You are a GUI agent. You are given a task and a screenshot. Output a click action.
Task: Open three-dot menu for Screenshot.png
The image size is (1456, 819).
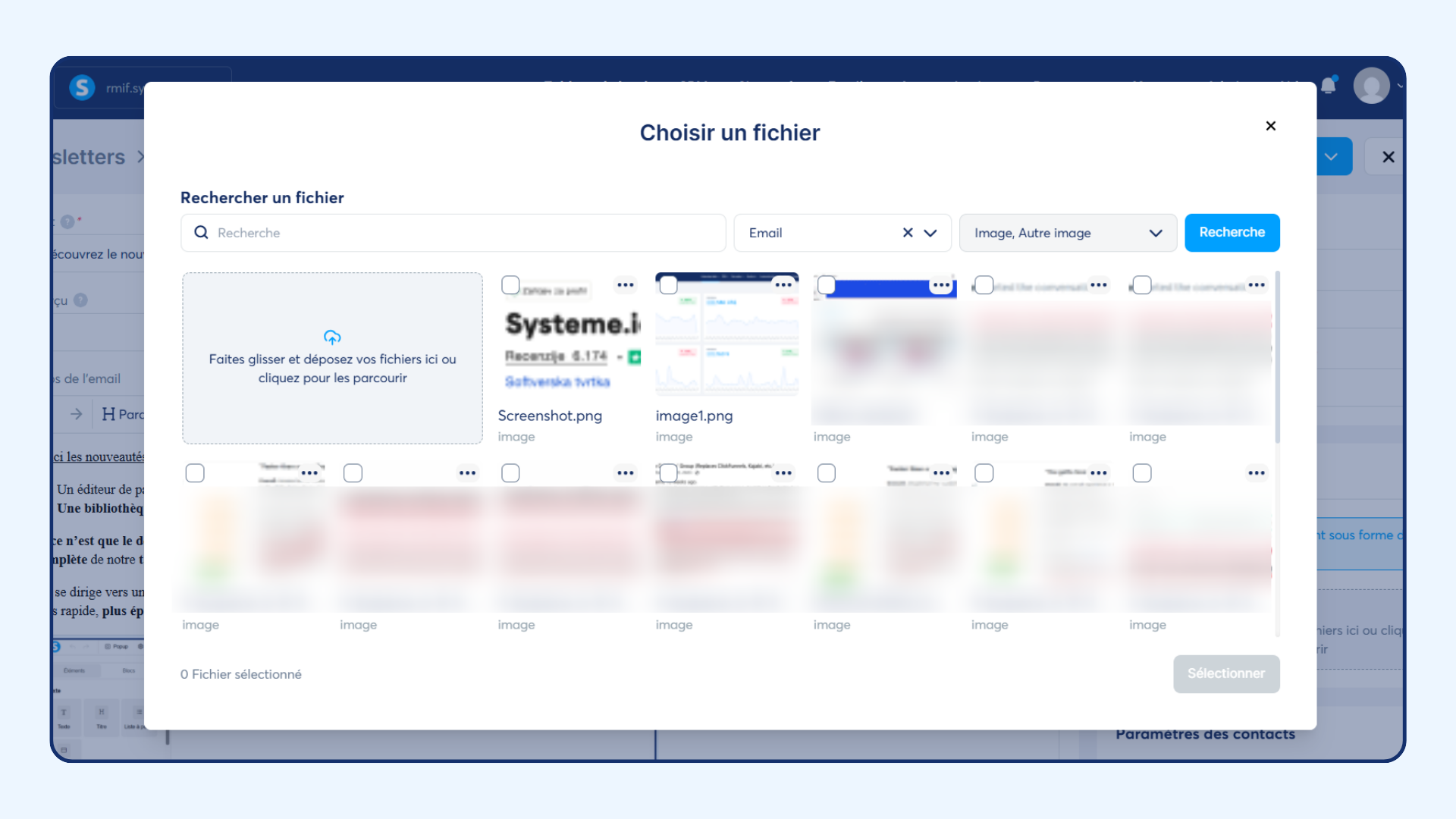[625, 285]
